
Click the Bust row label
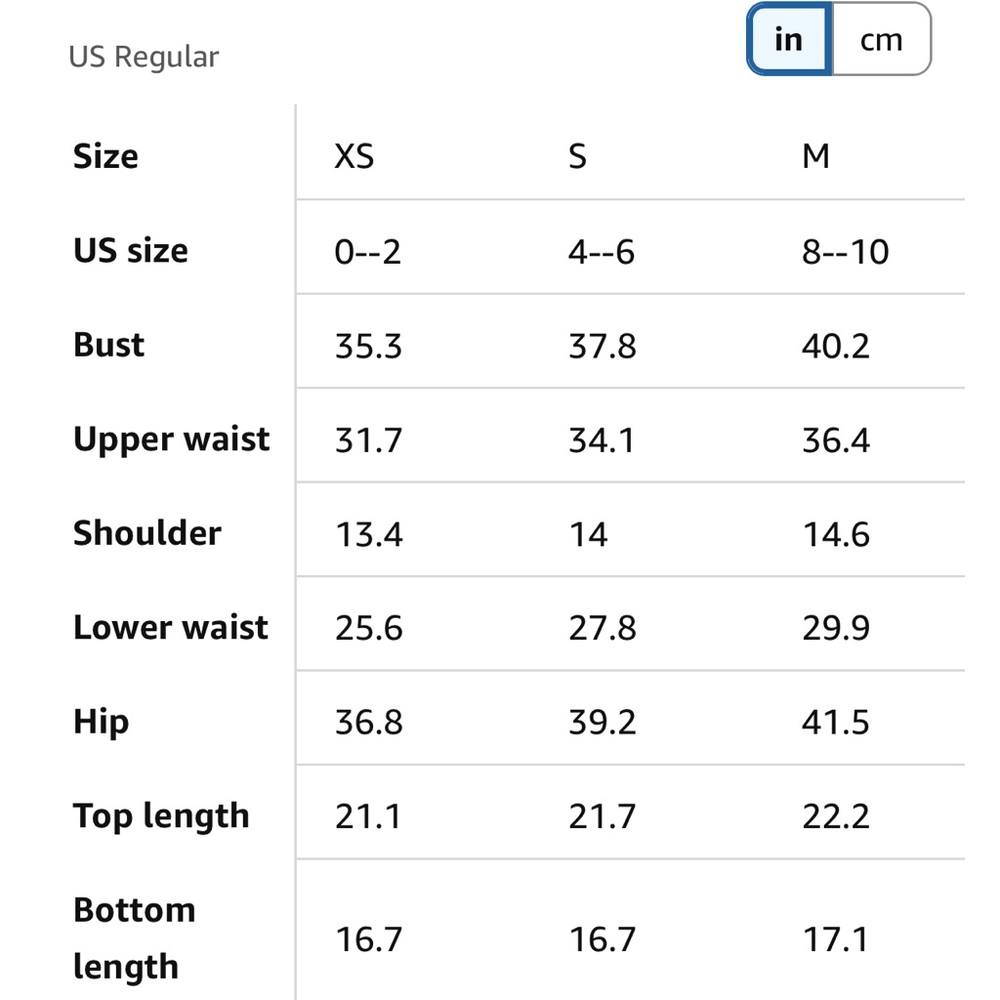pyautogui.click(x=109, y=345)
